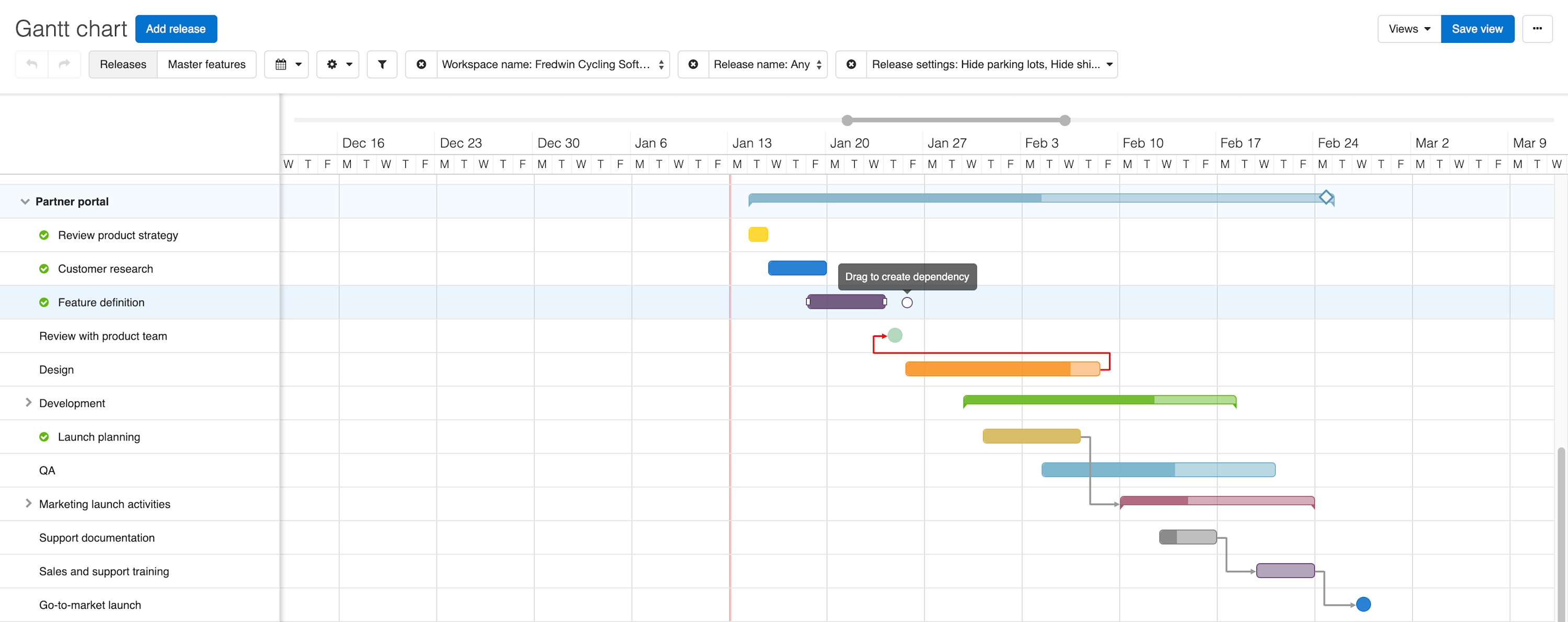Open the Views dropdown
This screenshot has height=622, width=1568.
pos(1408,29)
